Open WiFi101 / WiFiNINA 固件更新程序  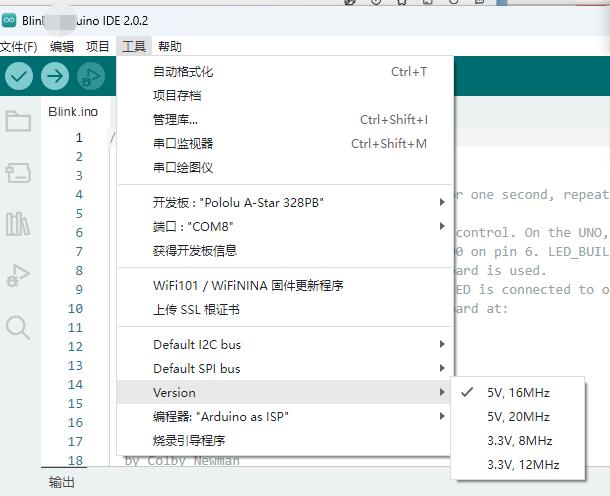pyautogui.click(x=285, y=286)
